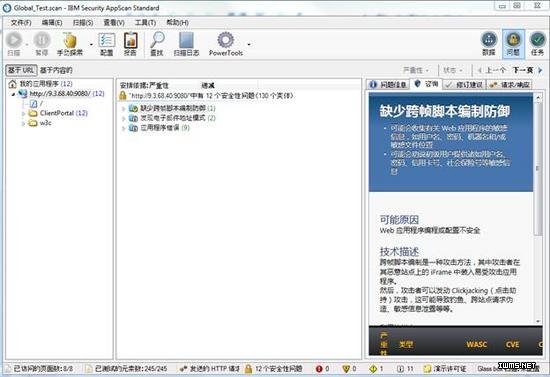Switch to the 咨询 advisory tab

tap(427, 84)
